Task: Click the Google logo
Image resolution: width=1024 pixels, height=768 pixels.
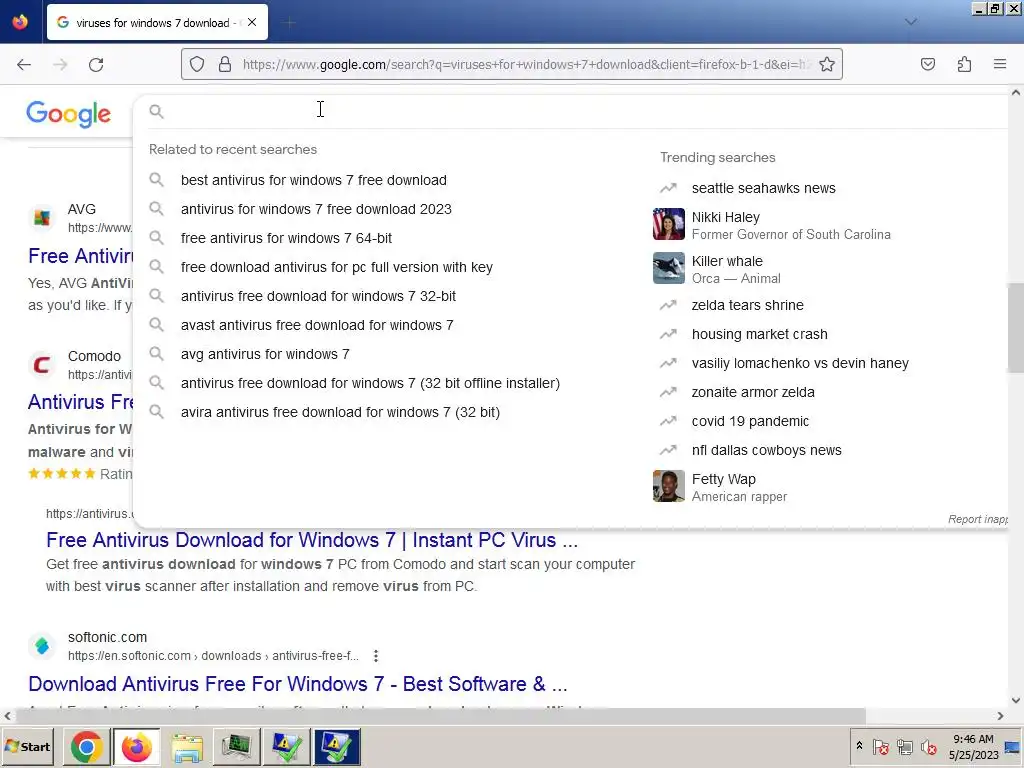Action: [69, 114]
